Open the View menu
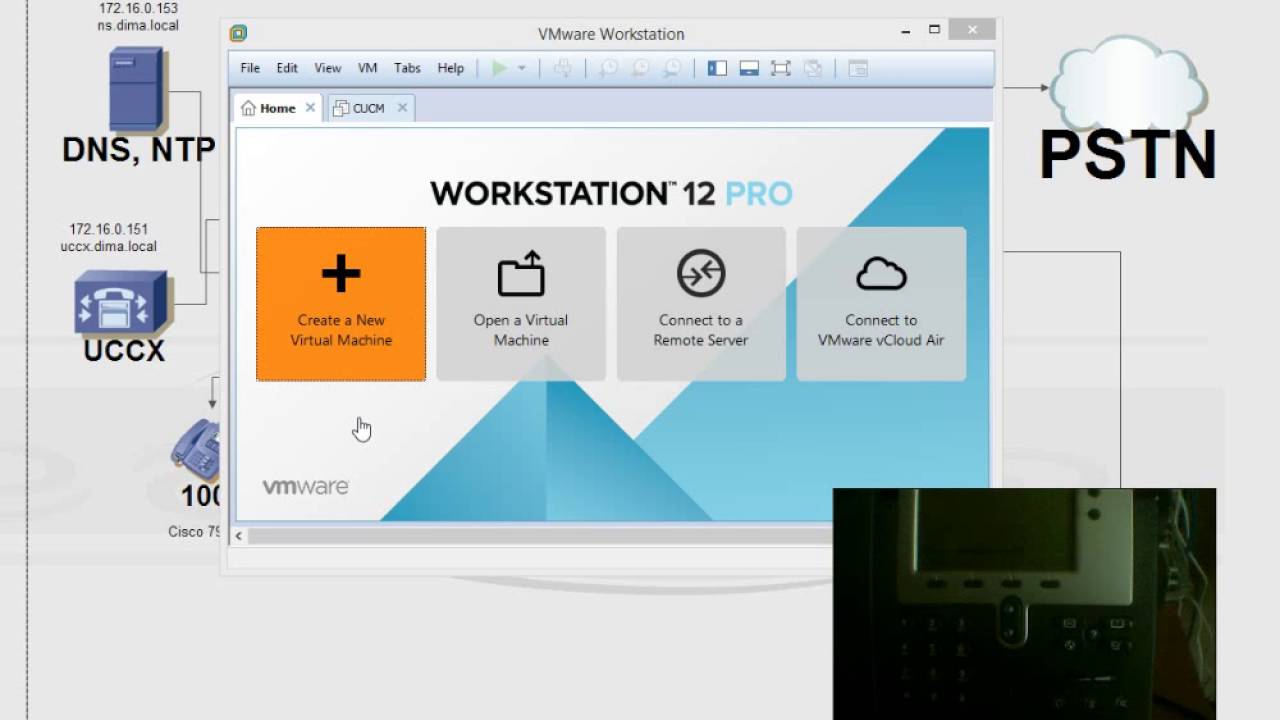Screen dimensions: 1280x720 [x=328, y=68]
